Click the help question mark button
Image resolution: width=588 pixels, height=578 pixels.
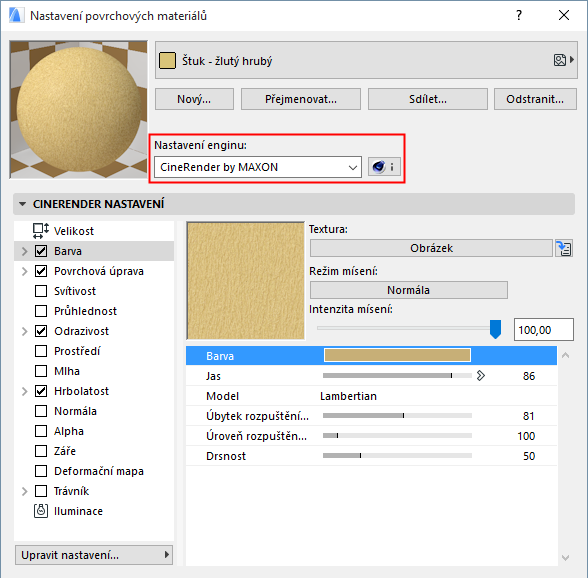click(x=519, y=15)
